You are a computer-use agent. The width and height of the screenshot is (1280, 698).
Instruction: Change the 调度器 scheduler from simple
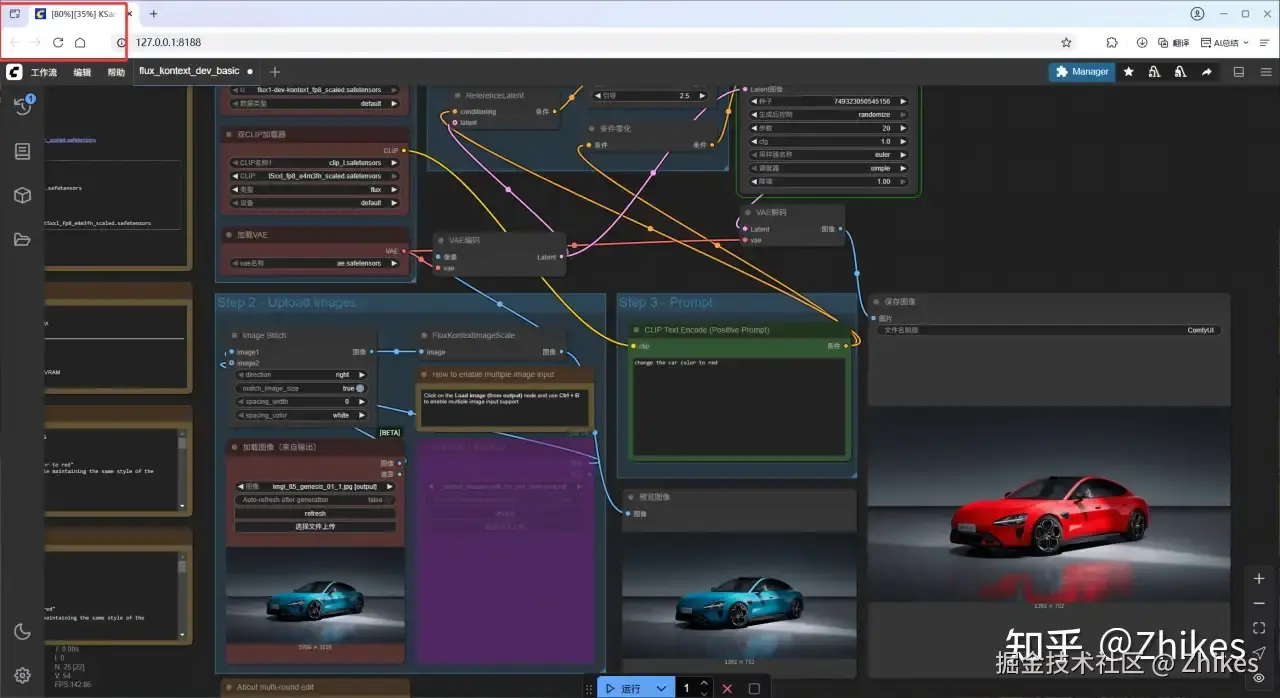[826, 168]
